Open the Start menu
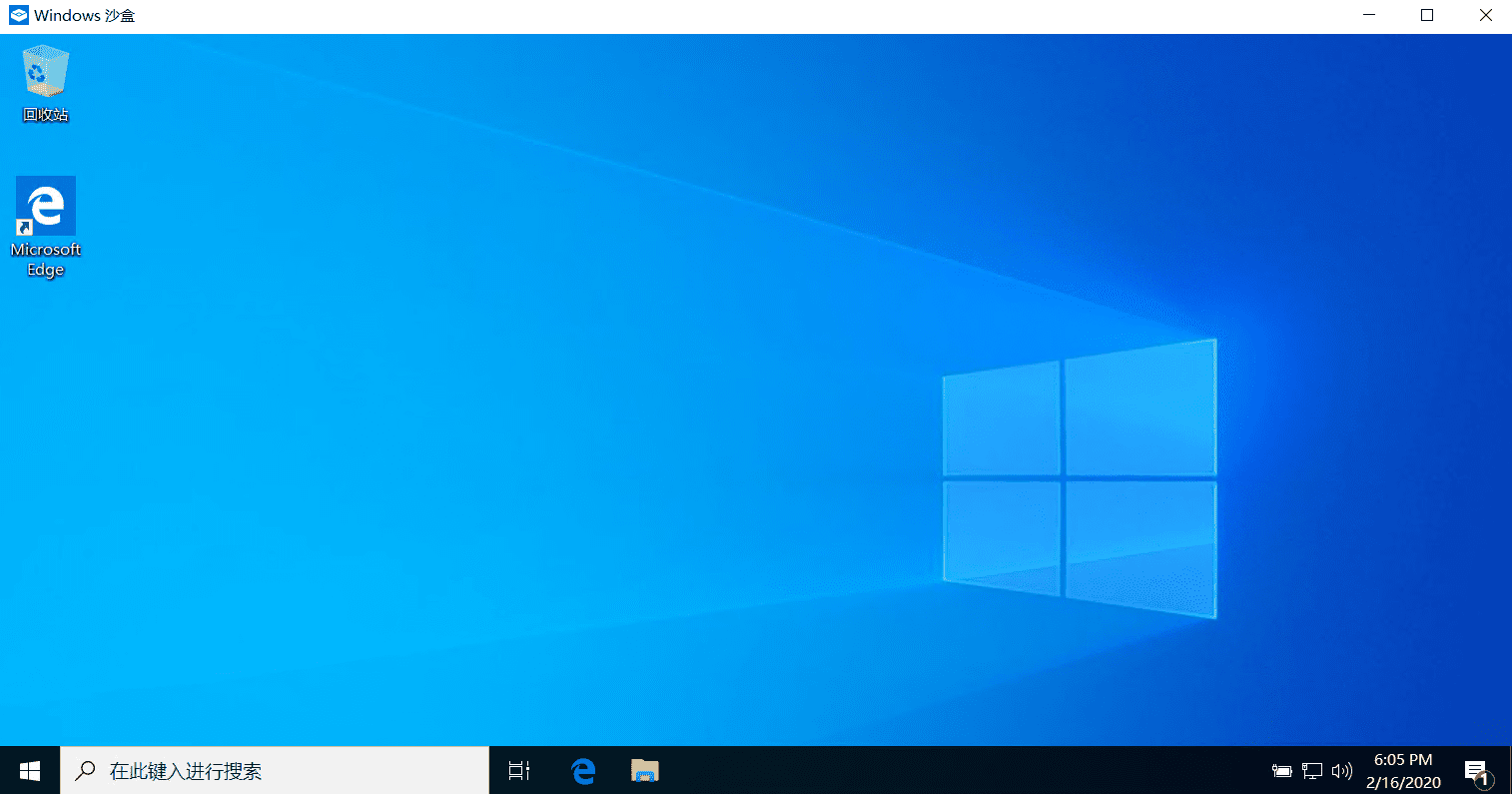 [x=30, y=770]
